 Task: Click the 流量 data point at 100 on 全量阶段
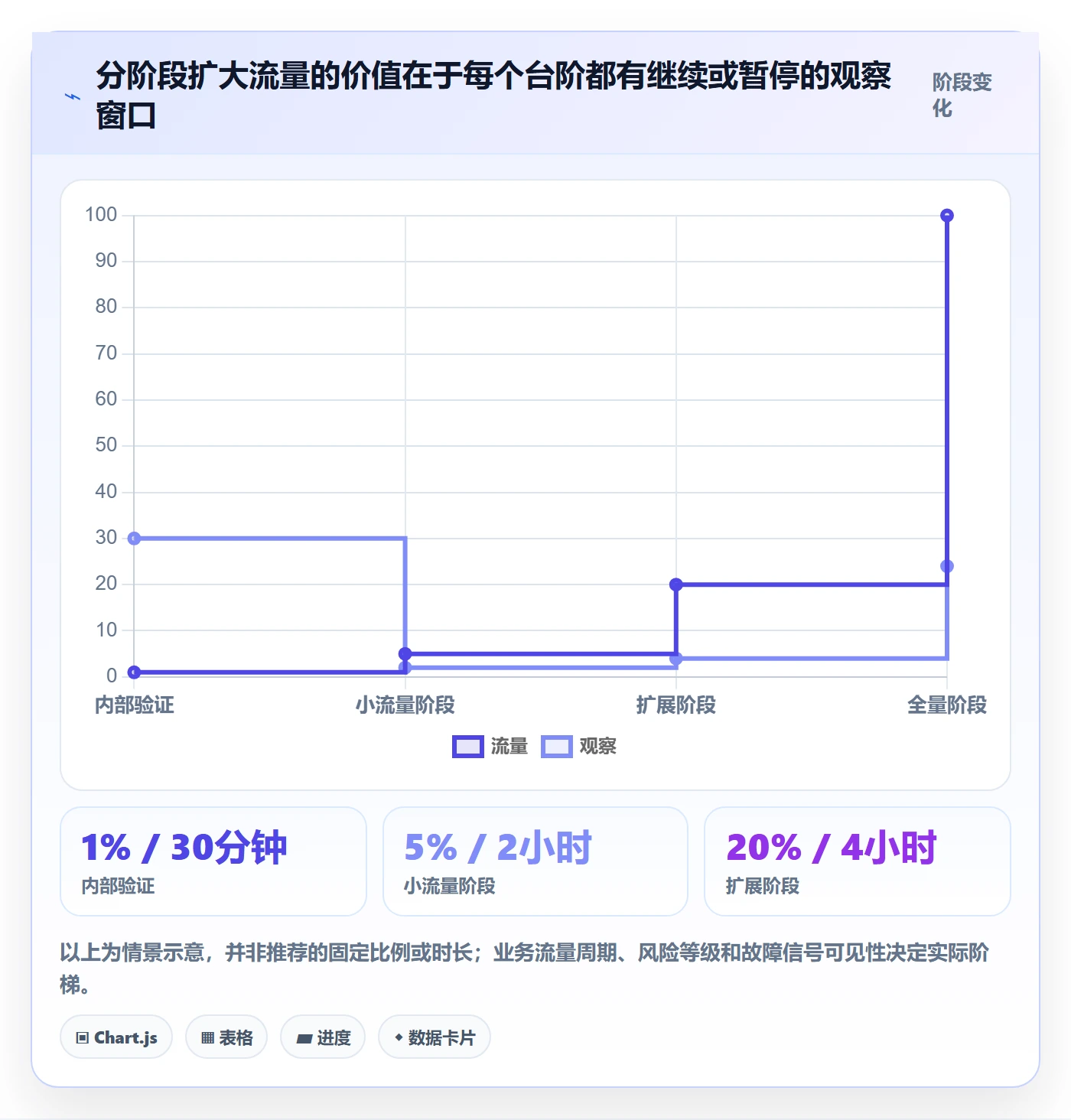[947, 216]
